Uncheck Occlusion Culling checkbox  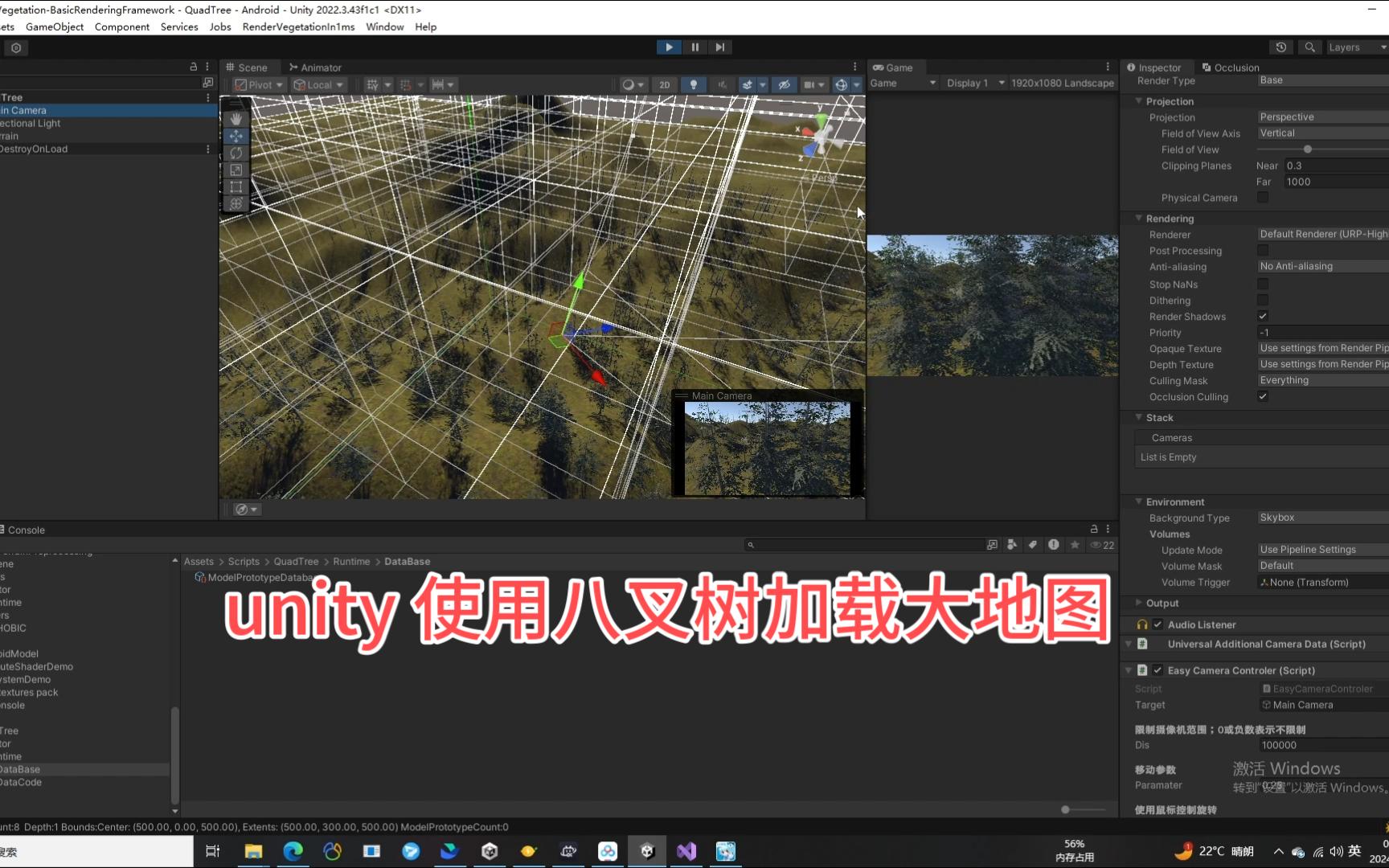1263,396
